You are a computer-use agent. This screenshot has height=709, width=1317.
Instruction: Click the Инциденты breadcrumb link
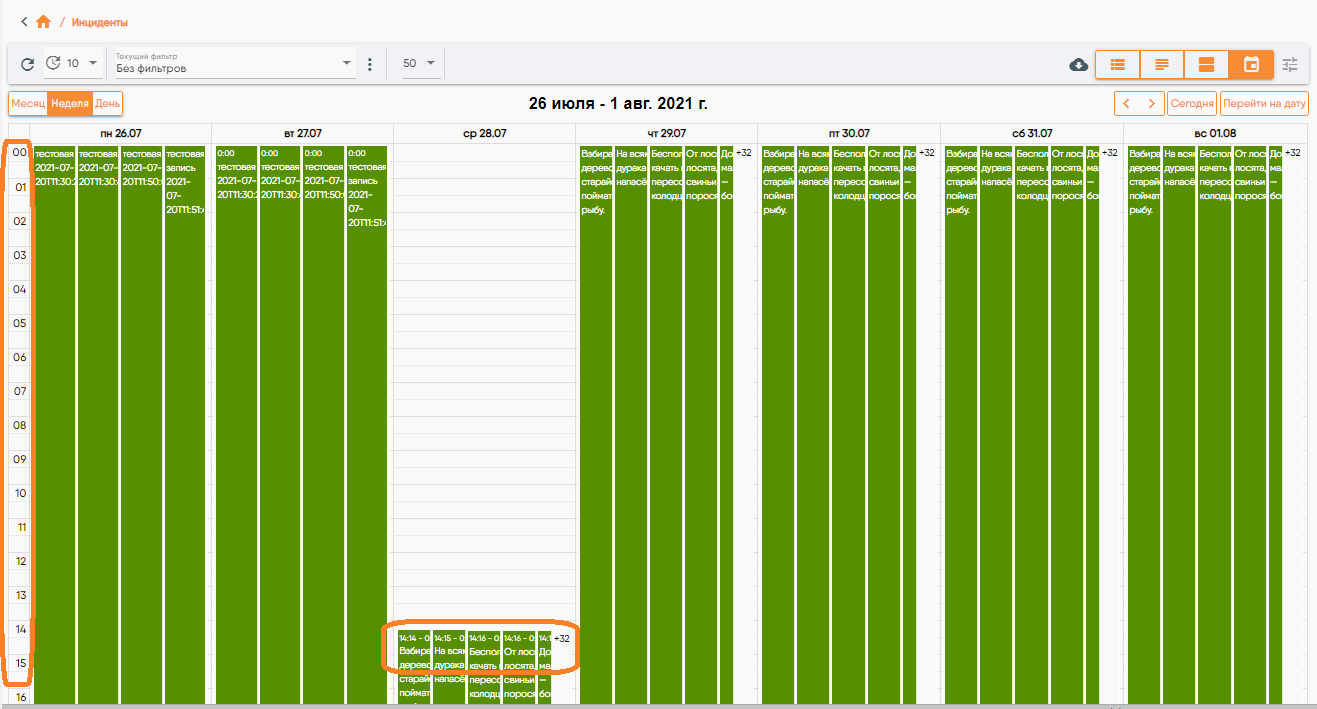[99, 22]
